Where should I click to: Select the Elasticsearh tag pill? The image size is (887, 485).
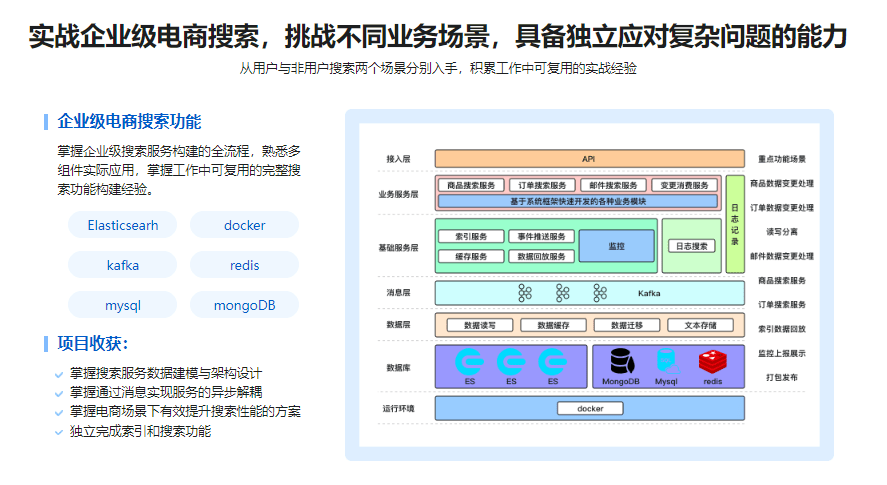pyautogui.click(x=123, y=225)
